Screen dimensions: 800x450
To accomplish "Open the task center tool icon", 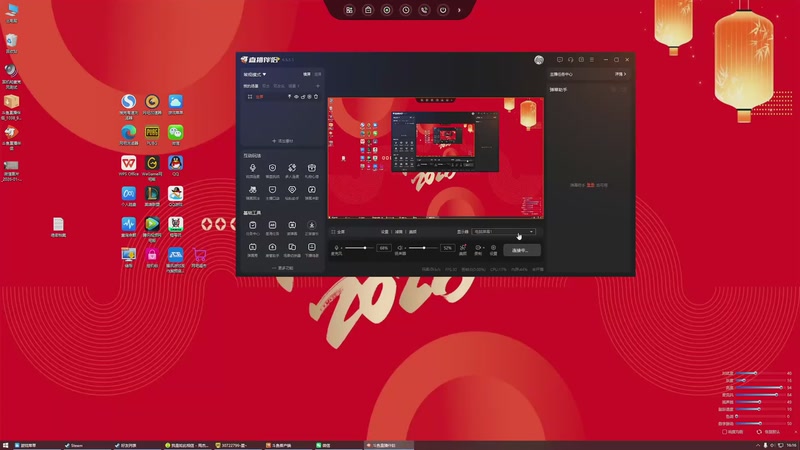I will (253, 228).
